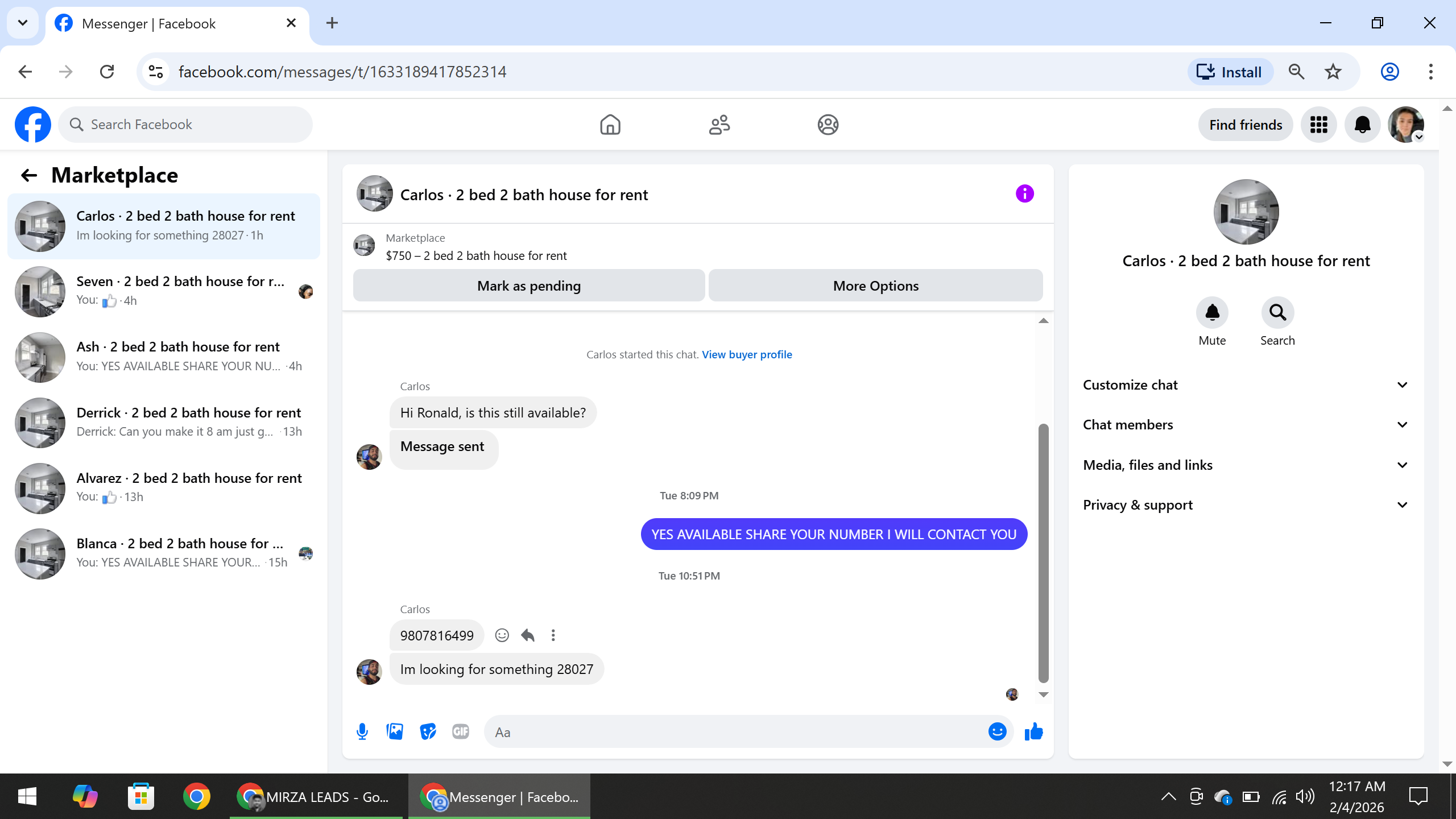Screen dimensions: 1456x819
Task: React to the 9807816499 message
Action: pyautogui.click(x=502, y=635)
